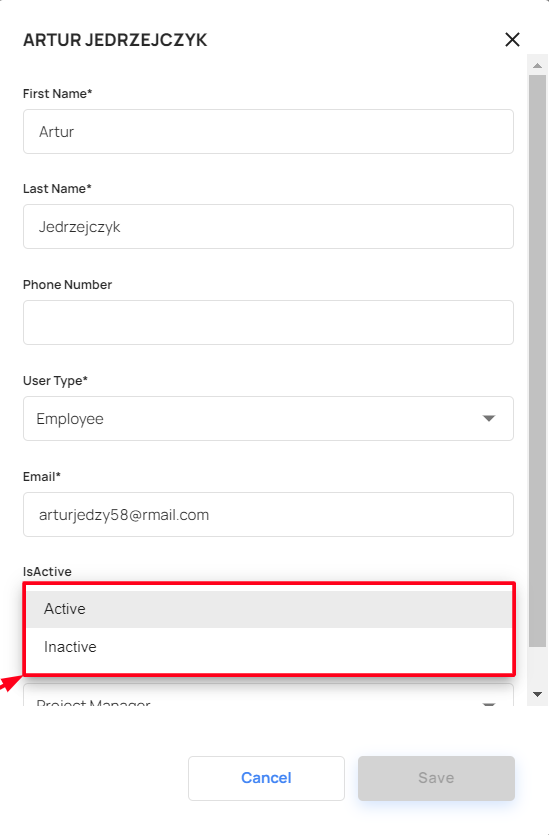Click the Email input field
The width and height of the screenshot is (549, 835).
coord(268,514)
